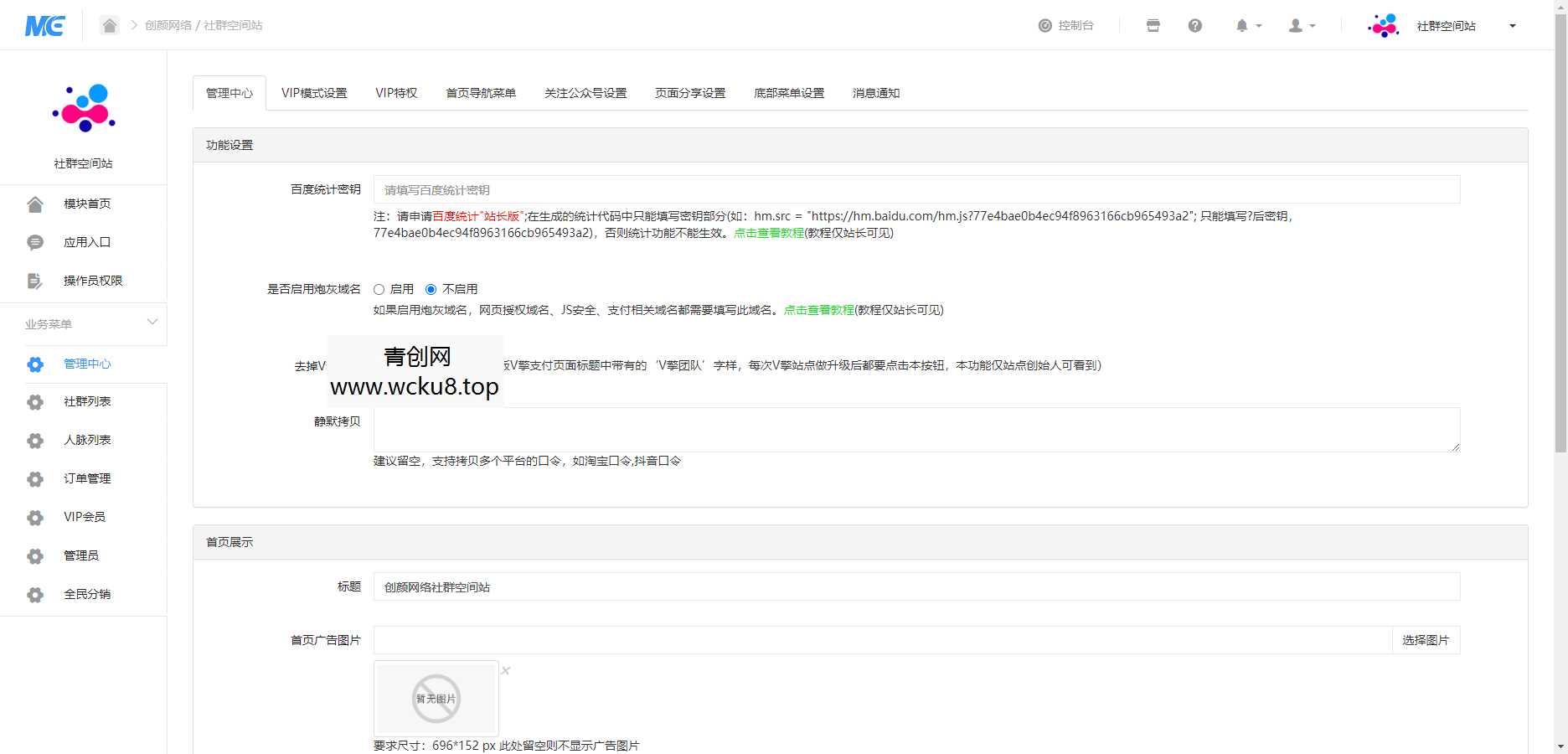Click the printer icon in top bar

pos(1153,25)
